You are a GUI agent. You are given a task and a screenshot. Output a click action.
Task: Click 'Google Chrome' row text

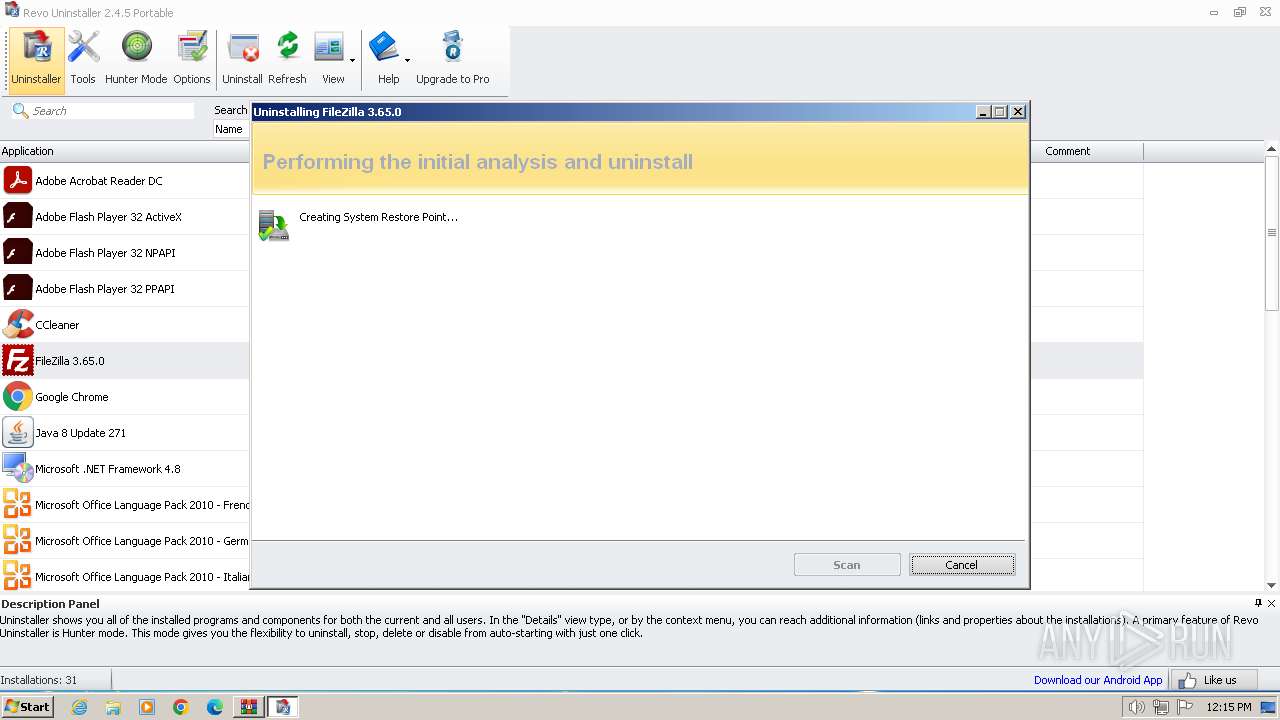(72, 397)
